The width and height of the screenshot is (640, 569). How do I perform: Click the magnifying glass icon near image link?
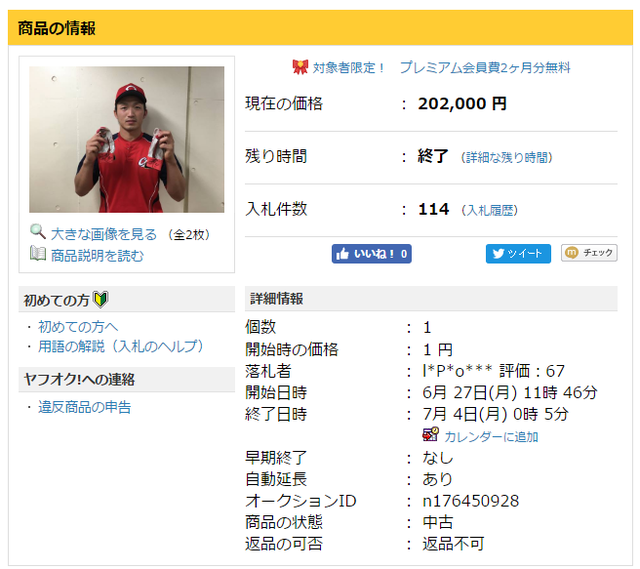pos(38,231)
